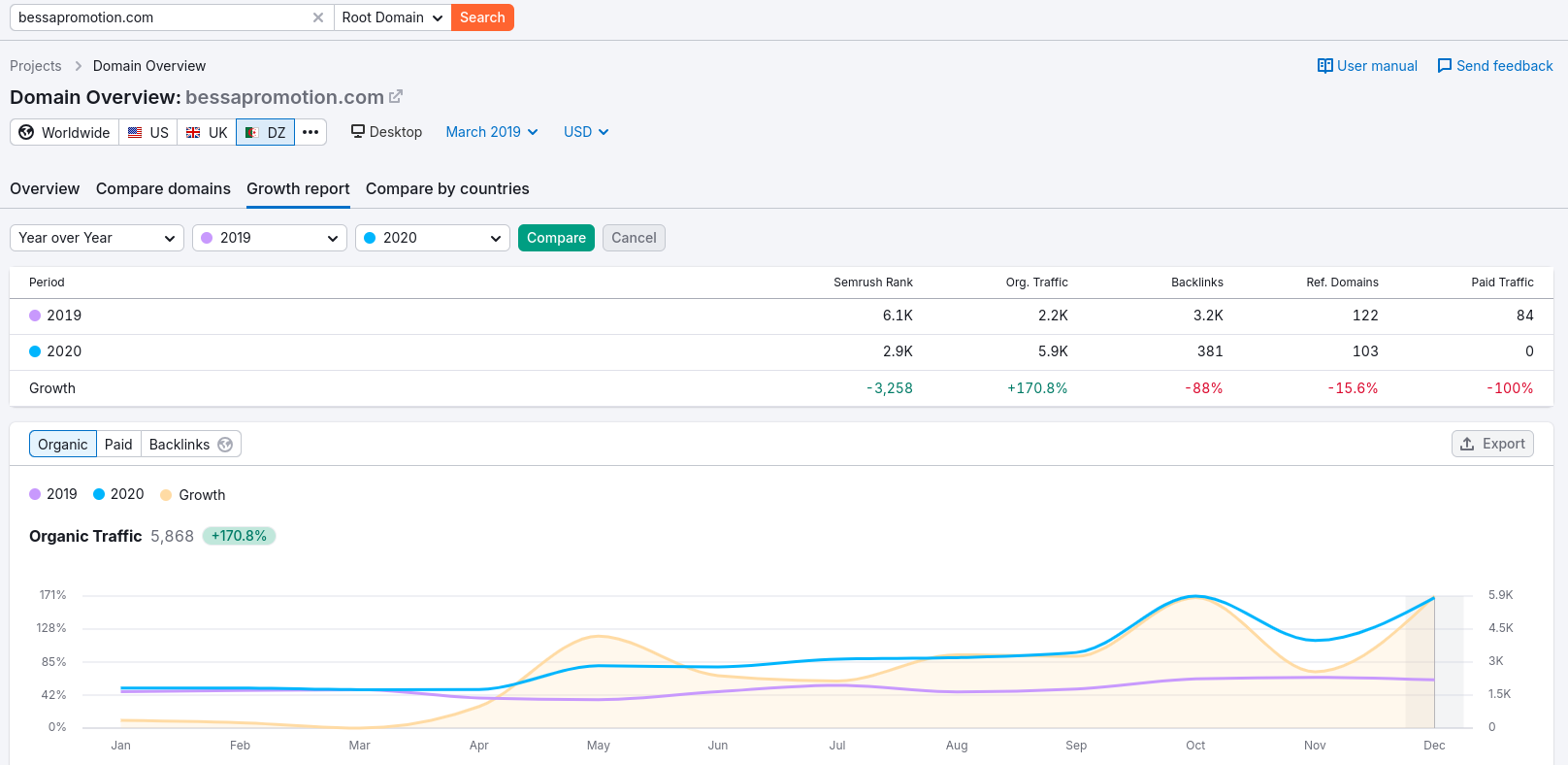Image resolution: width=1568 pixels, height=765 pixels.
Task: Open external link icon next to bessapromotion.com
Action: pyautogui.click(x=396, y=97)
